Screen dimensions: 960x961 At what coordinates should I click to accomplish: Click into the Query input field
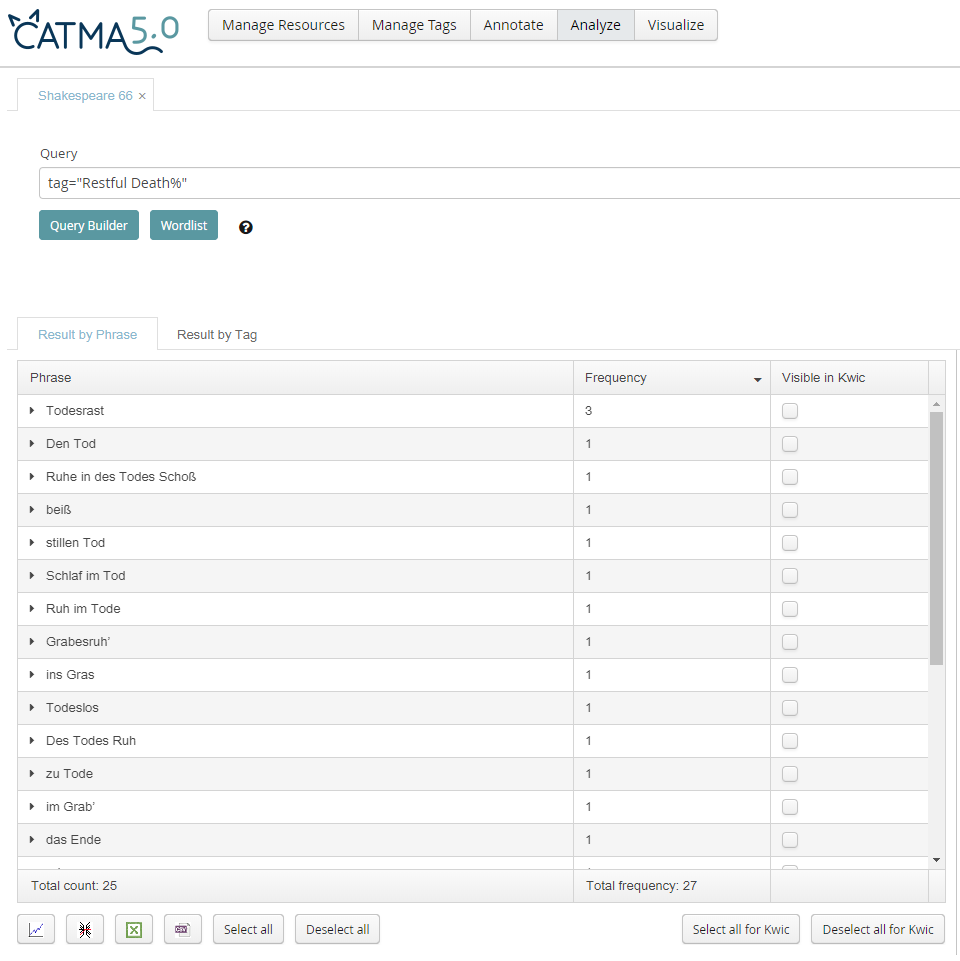500,183
